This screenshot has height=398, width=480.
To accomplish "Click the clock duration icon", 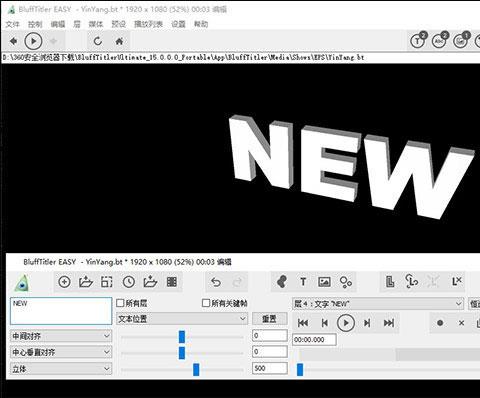I will tap(129, 282).
